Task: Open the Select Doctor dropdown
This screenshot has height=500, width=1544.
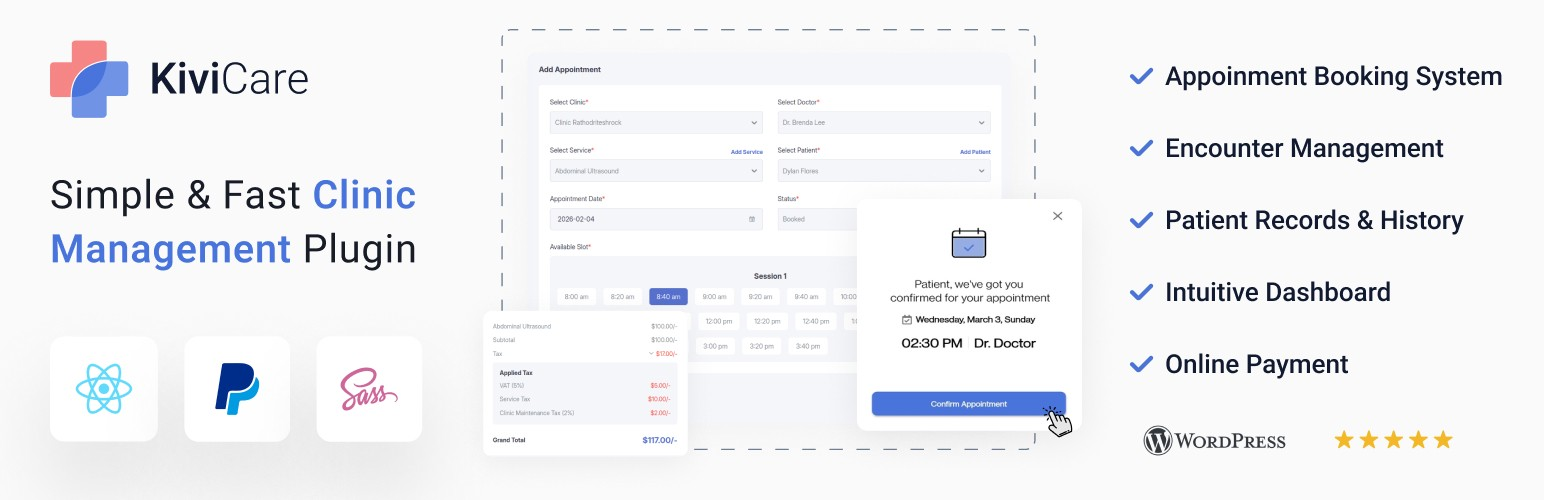Action: (884, 122)
